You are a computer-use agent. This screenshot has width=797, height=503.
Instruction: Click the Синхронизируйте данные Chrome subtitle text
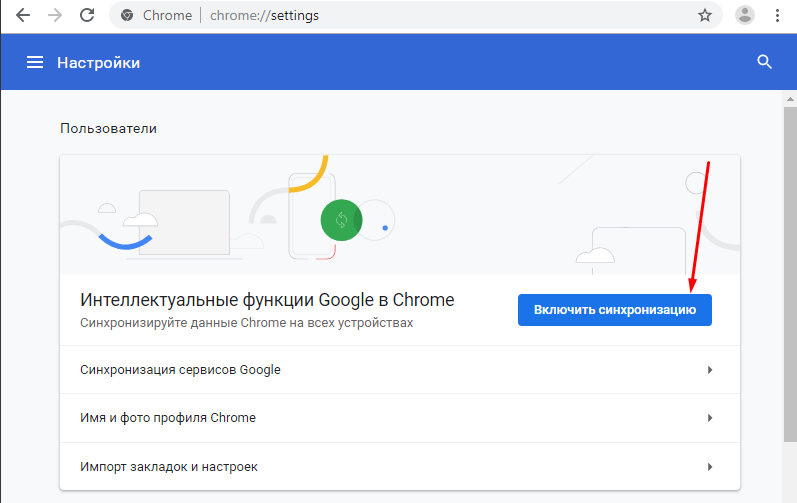[x=247, y=323]
